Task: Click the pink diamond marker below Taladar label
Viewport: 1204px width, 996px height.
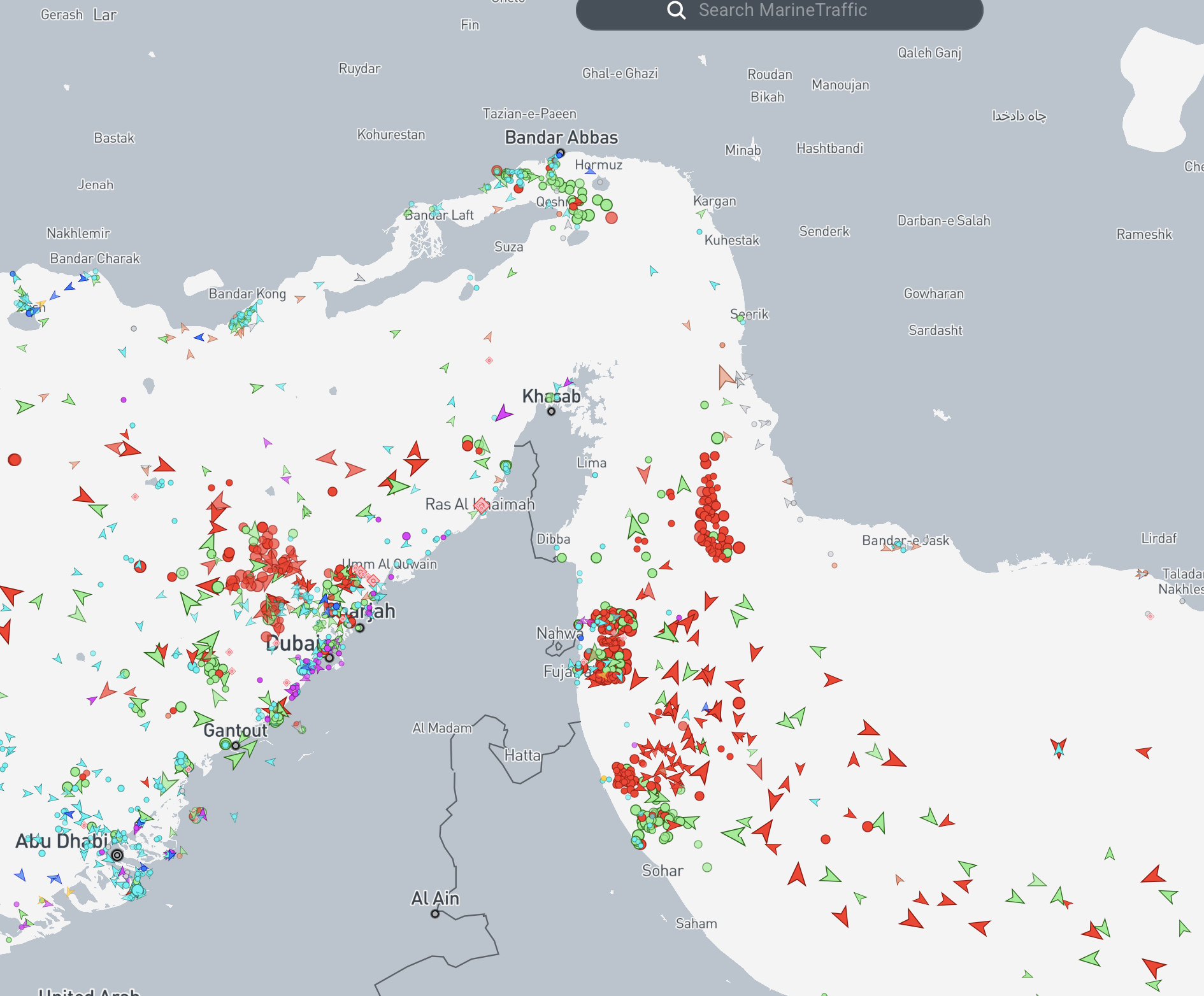Action: pyautogui.click(x=1149, y=615)
